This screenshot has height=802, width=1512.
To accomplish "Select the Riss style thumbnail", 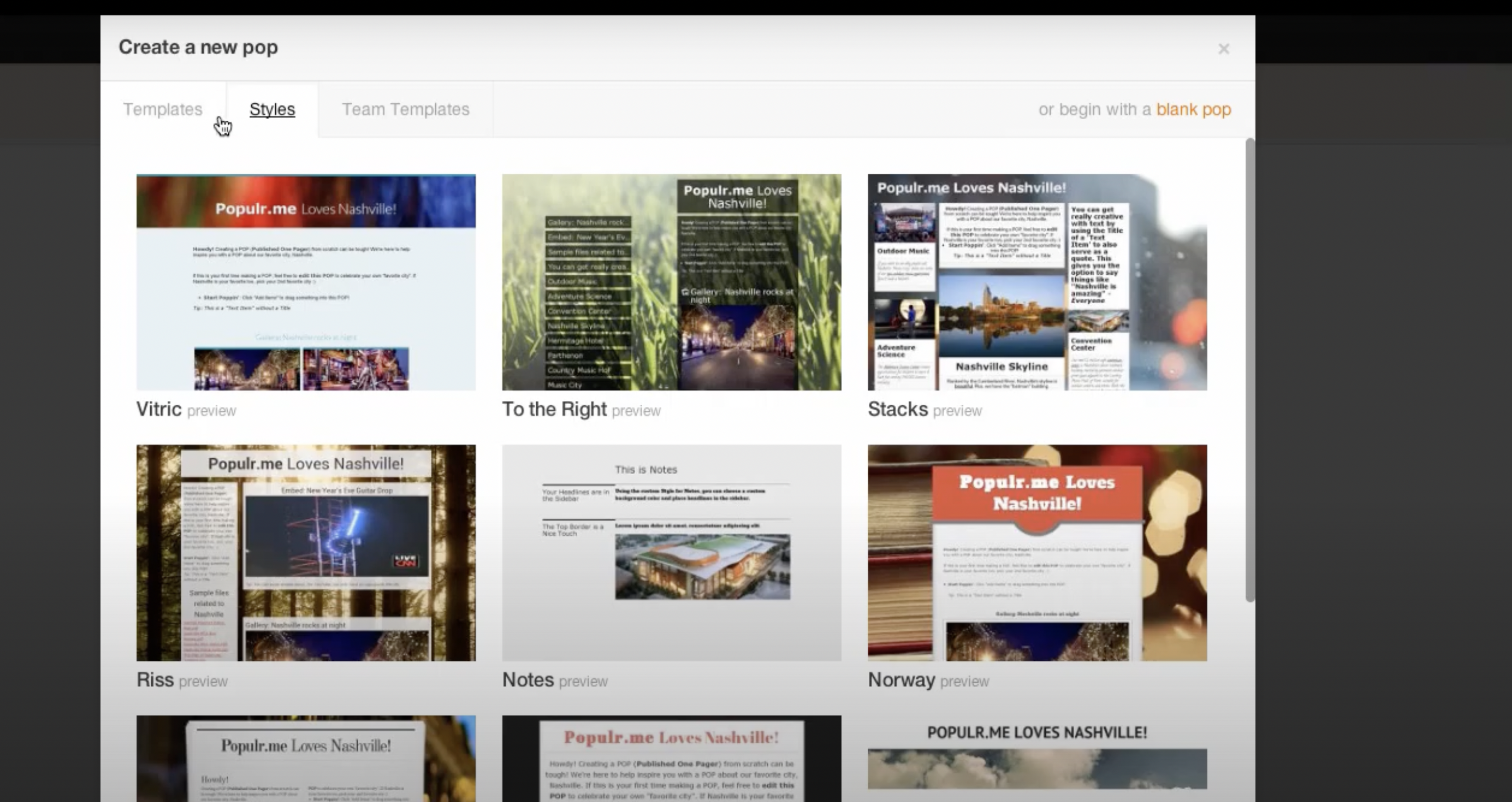I will pos(306,552).
